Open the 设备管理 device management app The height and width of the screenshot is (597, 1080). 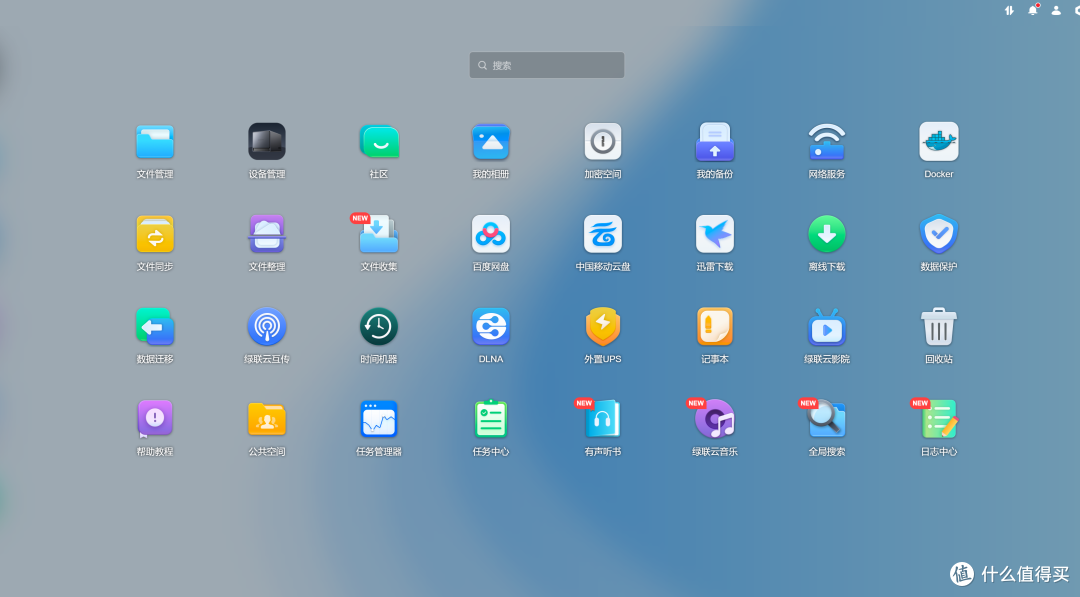click(x=267, y=143)
